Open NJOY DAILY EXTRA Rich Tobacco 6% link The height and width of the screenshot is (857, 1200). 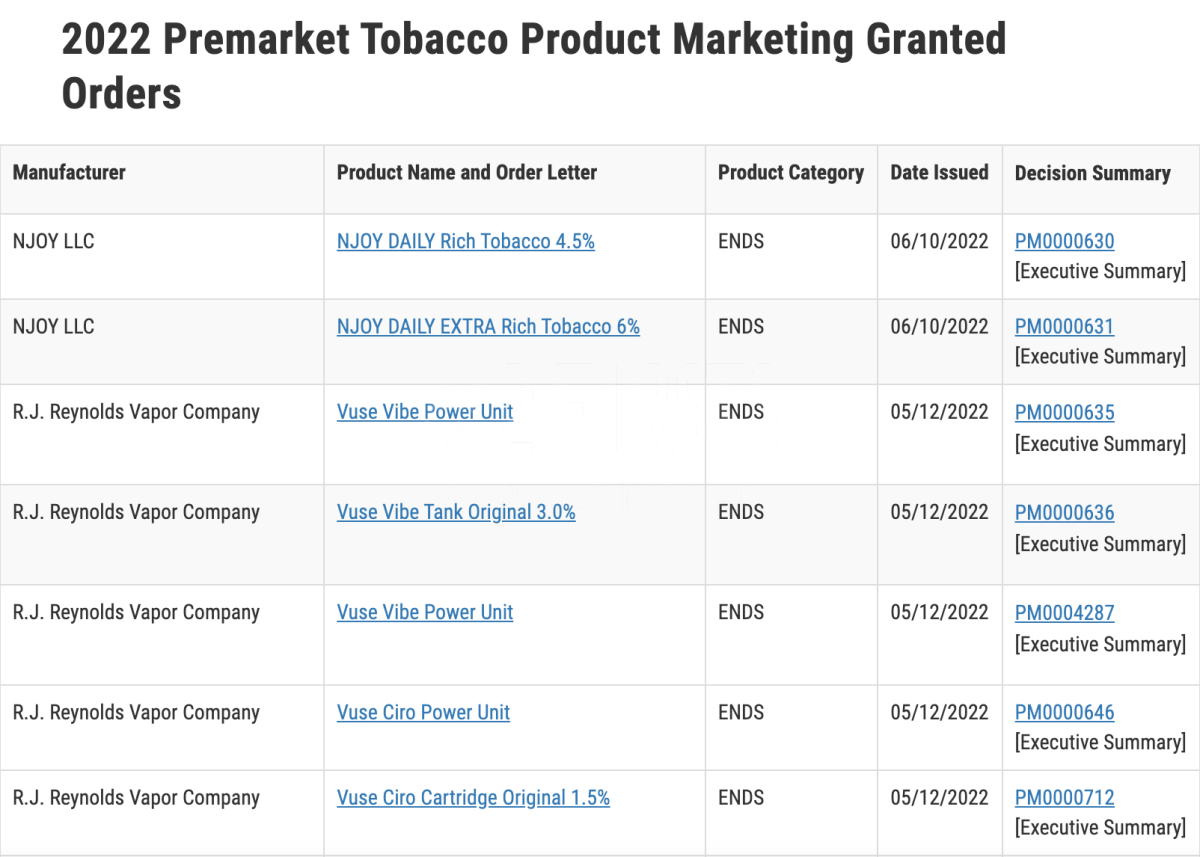488,326
